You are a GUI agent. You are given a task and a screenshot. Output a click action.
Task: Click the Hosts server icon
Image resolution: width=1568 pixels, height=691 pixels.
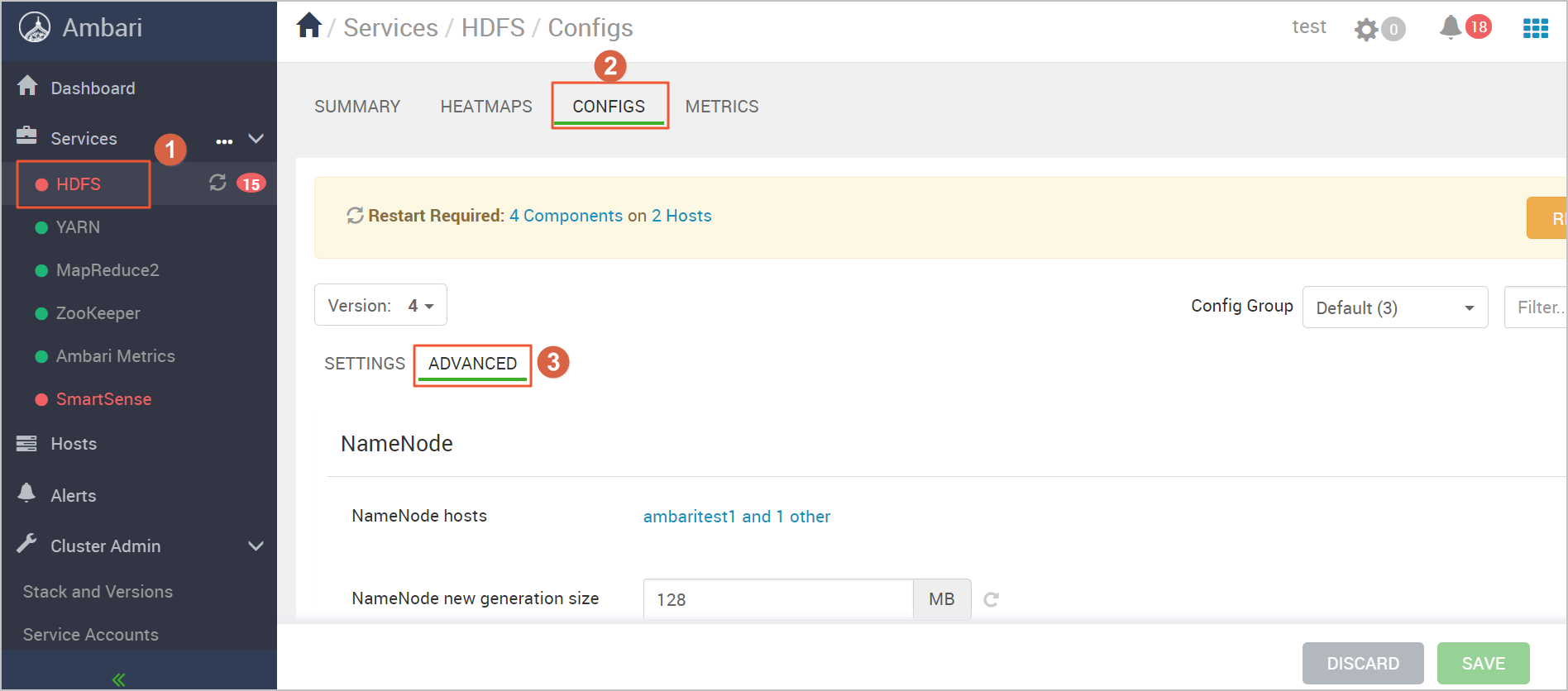[x=26, y=443]
